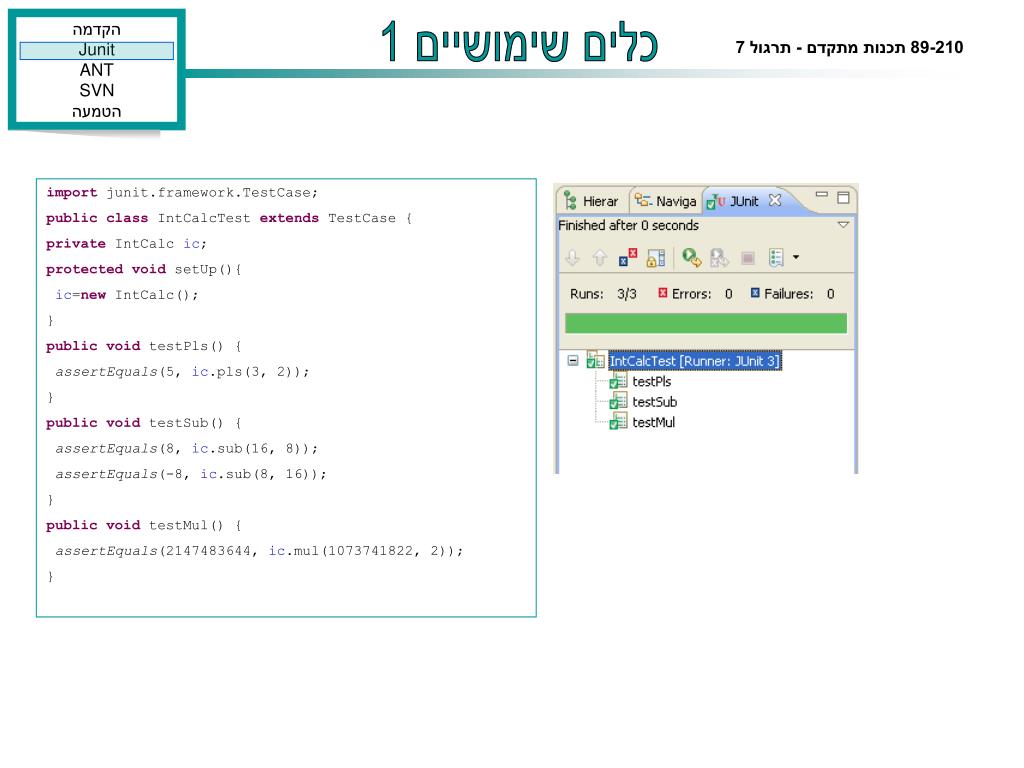Screen dimensions: 1024x768
Task: Open the JUnit view menu triangle
Action: click(843, 225)
